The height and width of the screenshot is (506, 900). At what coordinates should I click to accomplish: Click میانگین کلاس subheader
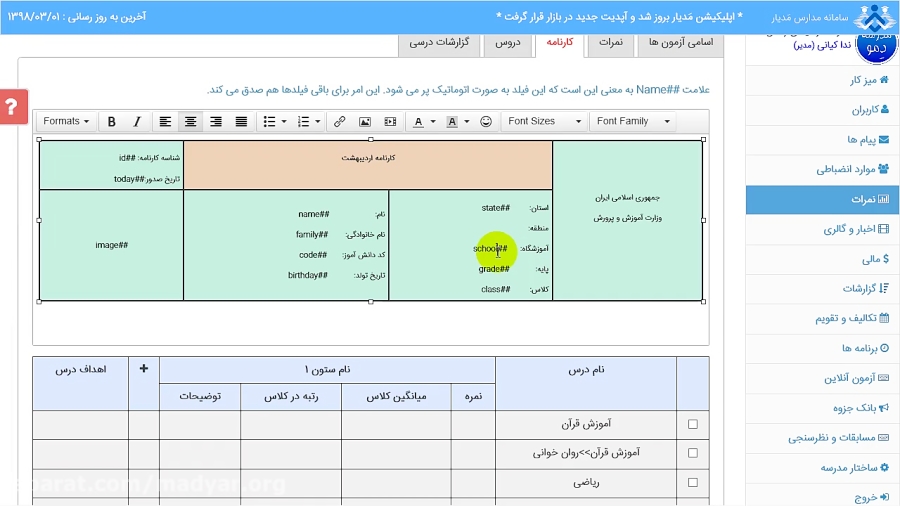tap(396, 396)
